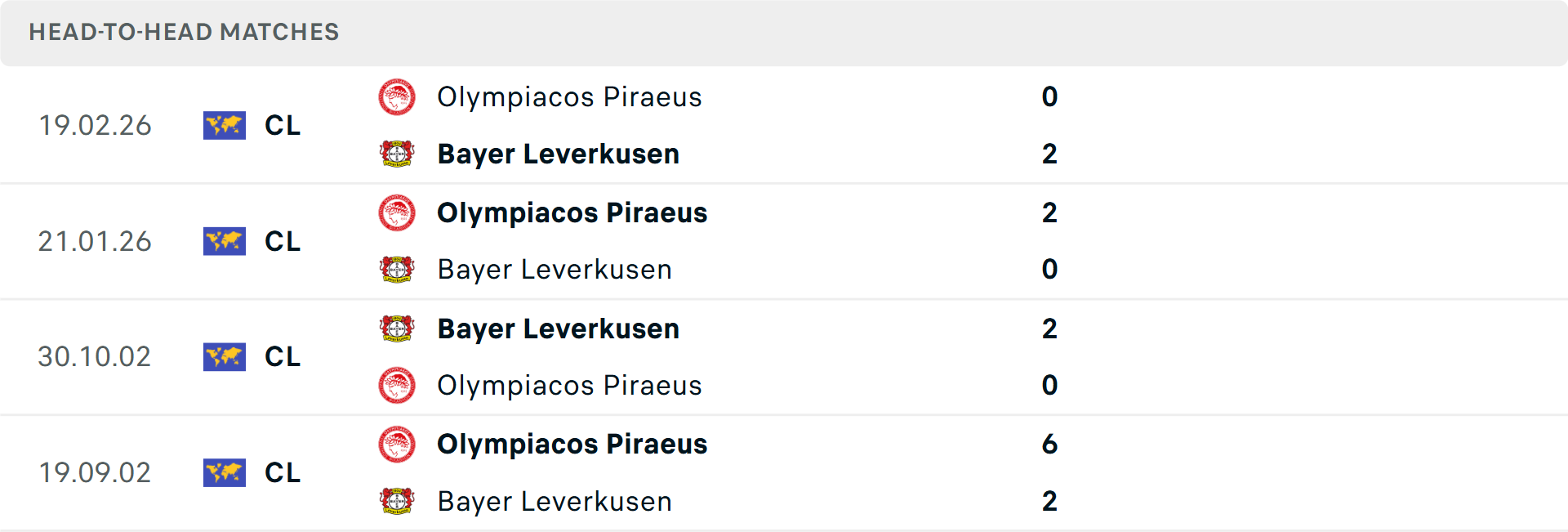Viewport: 1568px width, 532px height.
Task: Select the 19.02.26 match date
Action: (x=95, y=126)
